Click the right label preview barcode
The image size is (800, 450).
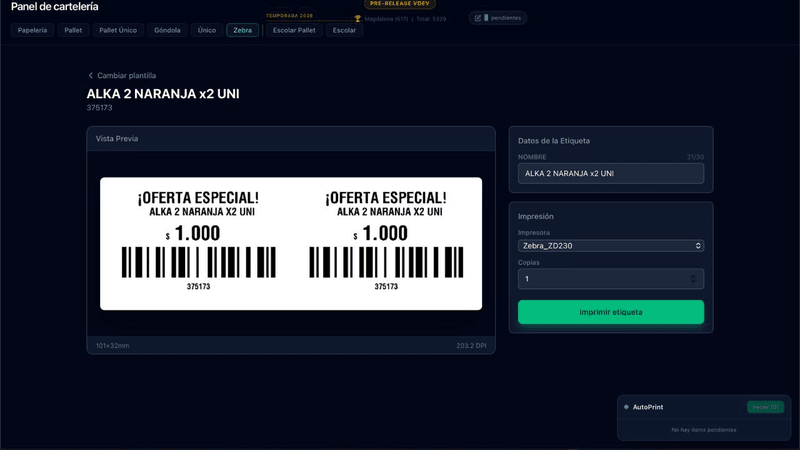tap(386, 262)
